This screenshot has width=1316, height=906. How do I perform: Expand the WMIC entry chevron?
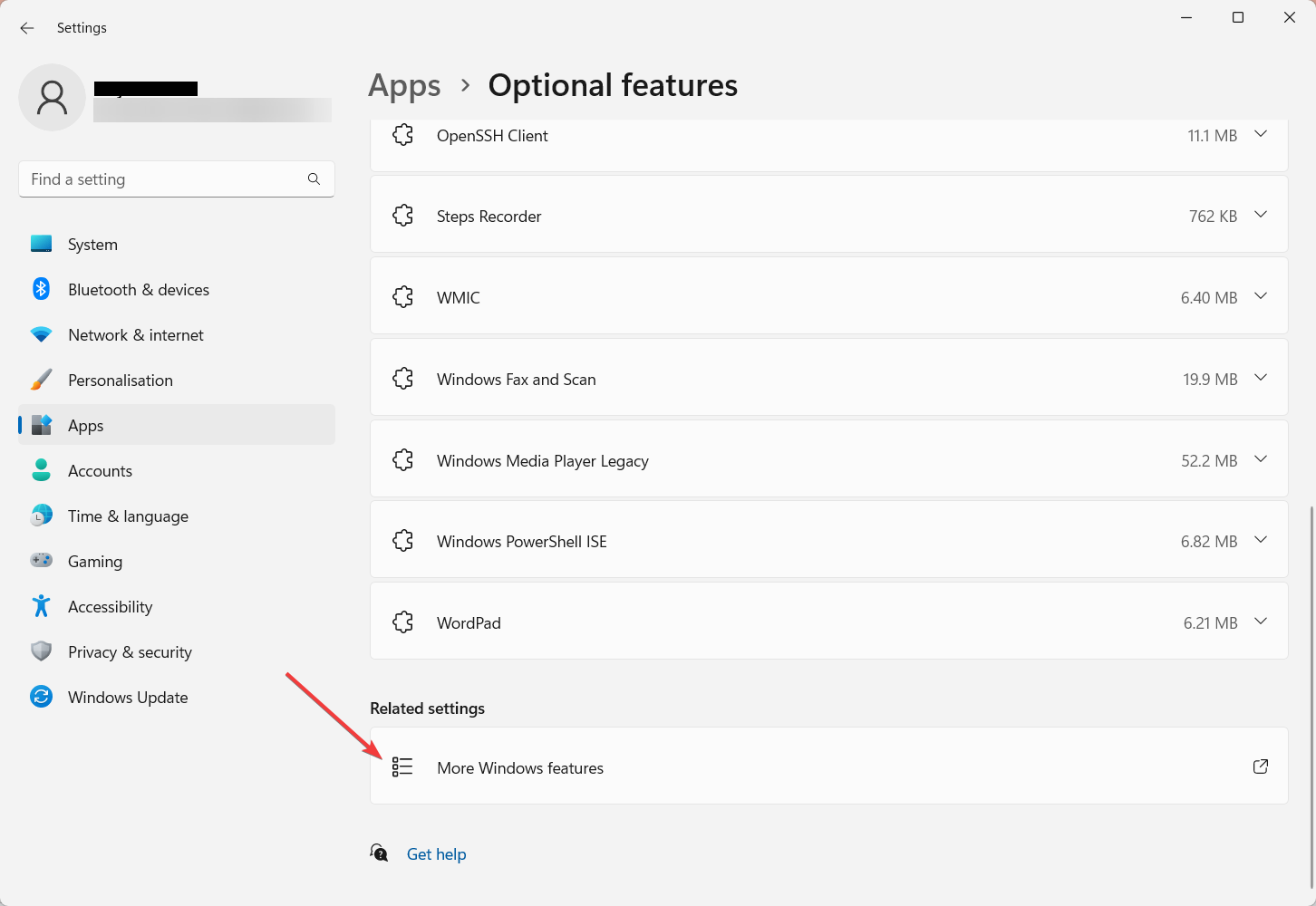tap(1261, 296)
